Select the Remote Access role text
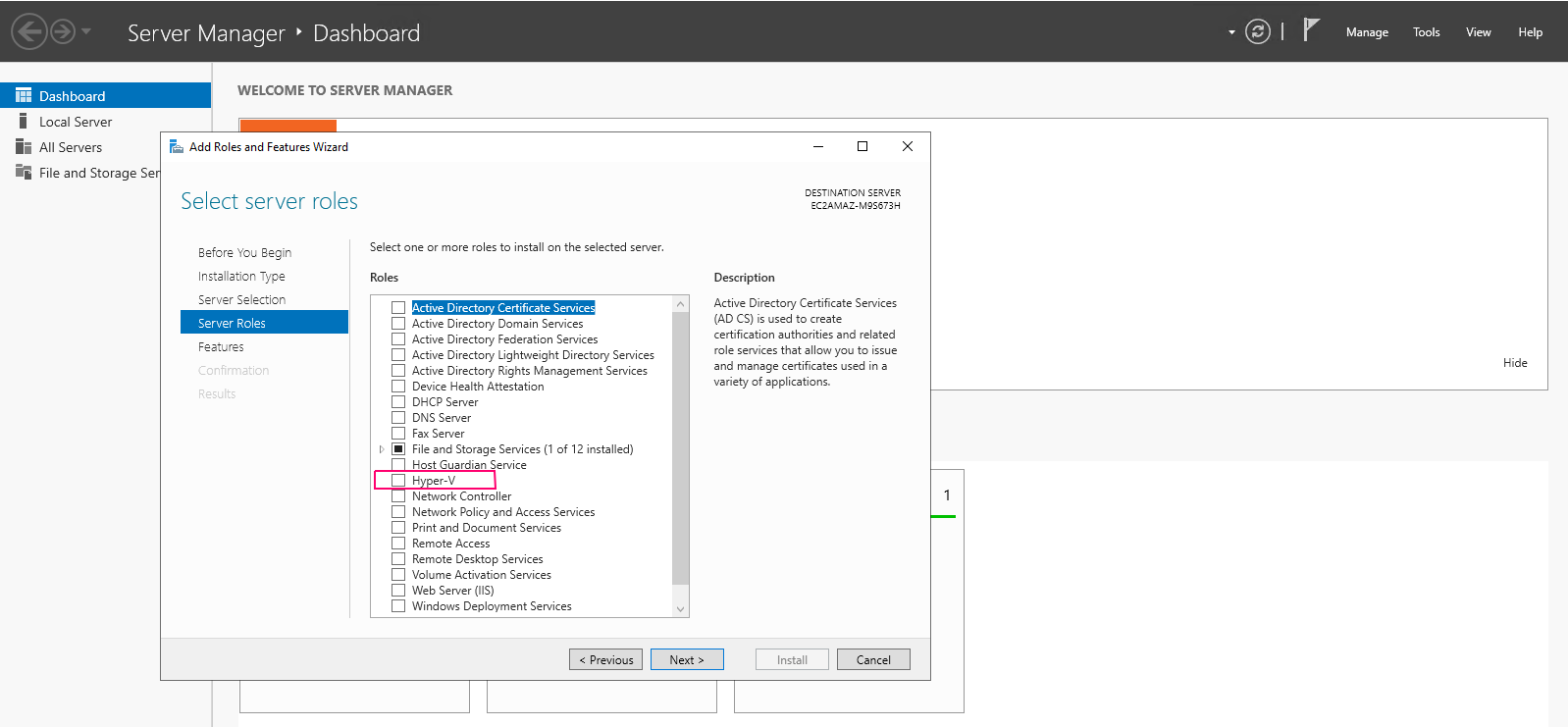The width and height of the screenshot is (1568, 727). pyautogui.click(x=450, y=544)
